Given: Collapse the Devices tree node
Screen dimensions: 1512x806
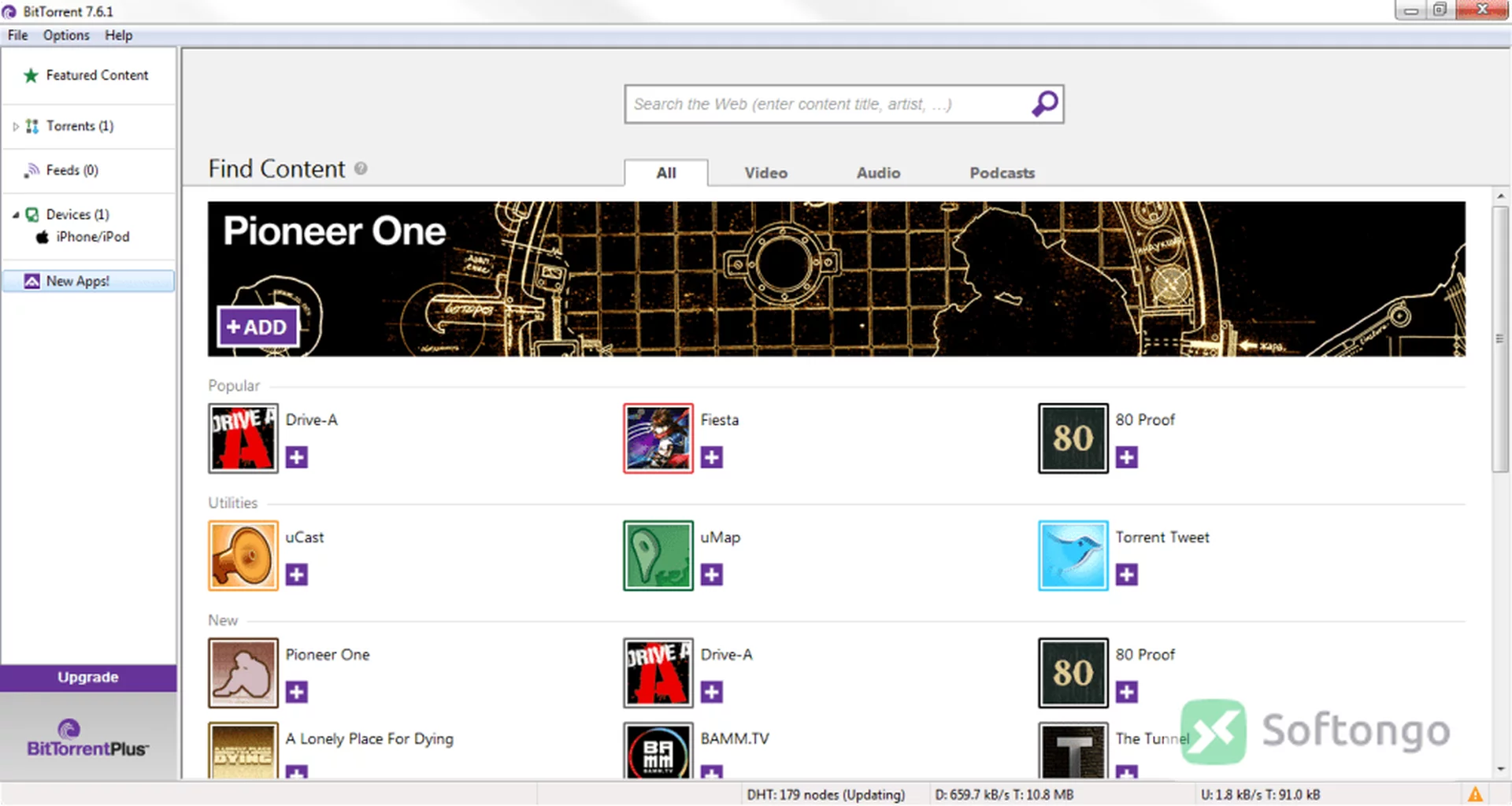Looking at the screenshot, I should click(x=16, y=214).
